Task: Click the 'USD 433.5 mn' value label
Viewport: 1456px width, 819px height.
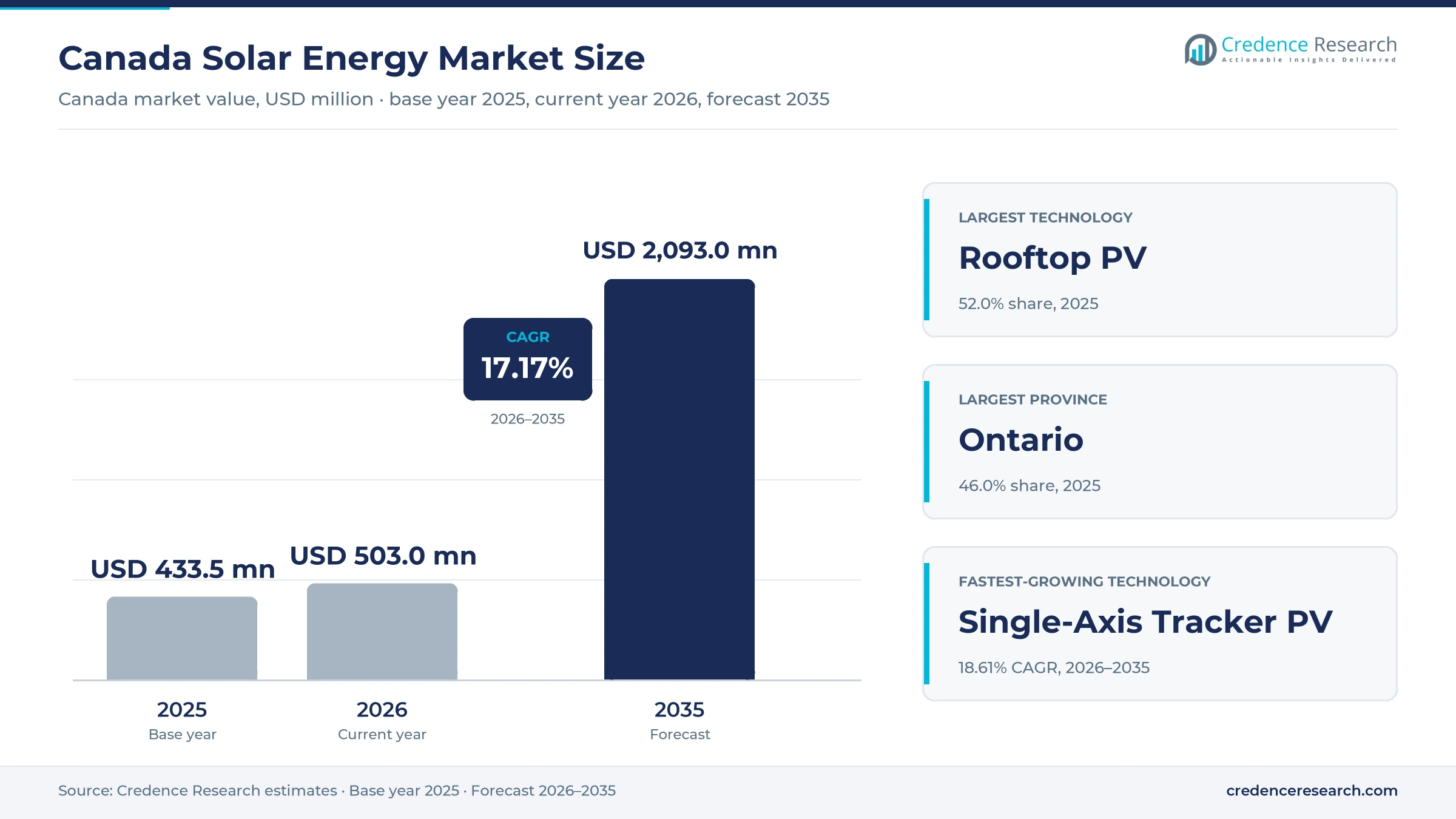Action: click(183, 569)
